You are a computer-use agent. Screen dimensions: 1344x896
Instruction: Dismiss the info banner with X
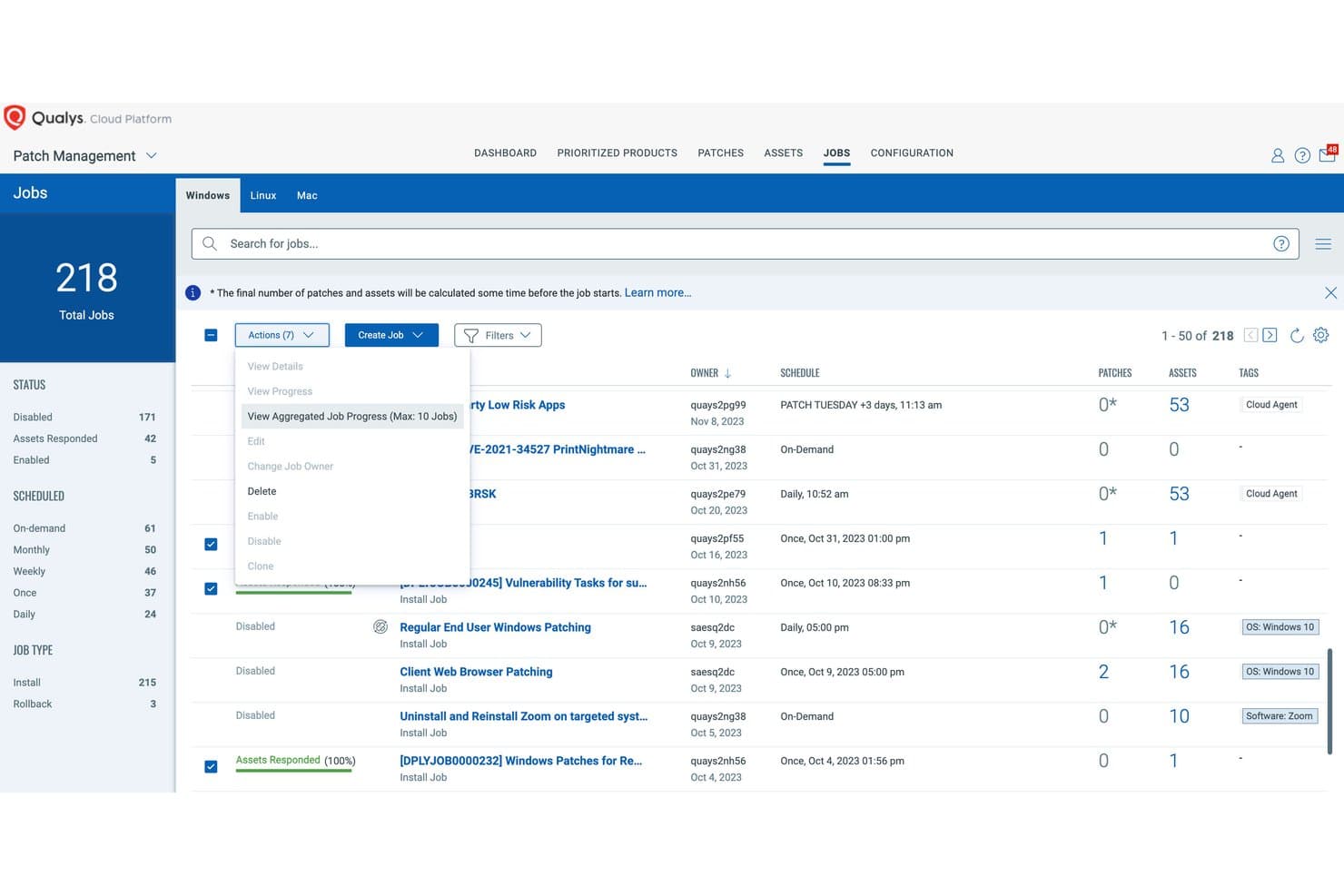click(1330, 292)
